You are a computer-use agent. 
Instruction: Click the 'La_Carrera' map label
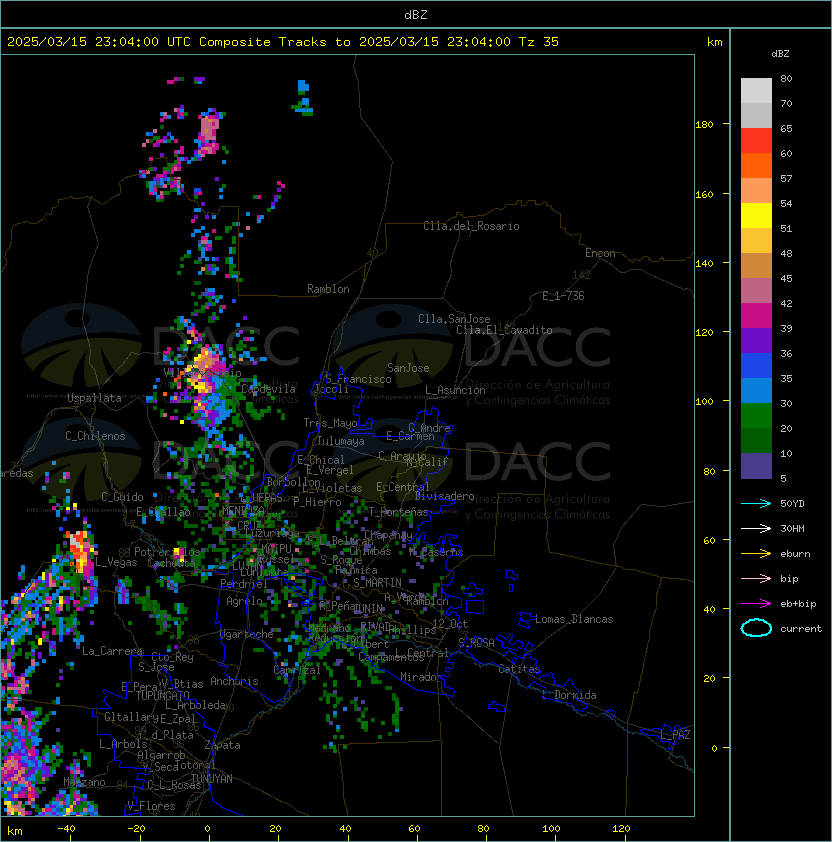(112, 651)
